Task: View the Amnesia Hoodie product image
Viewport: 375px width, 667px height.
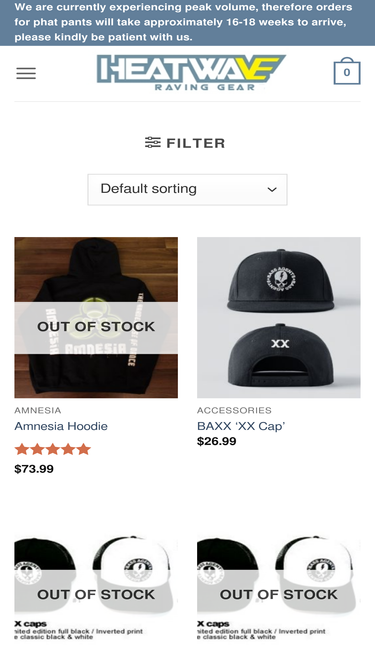Action: 96,317
